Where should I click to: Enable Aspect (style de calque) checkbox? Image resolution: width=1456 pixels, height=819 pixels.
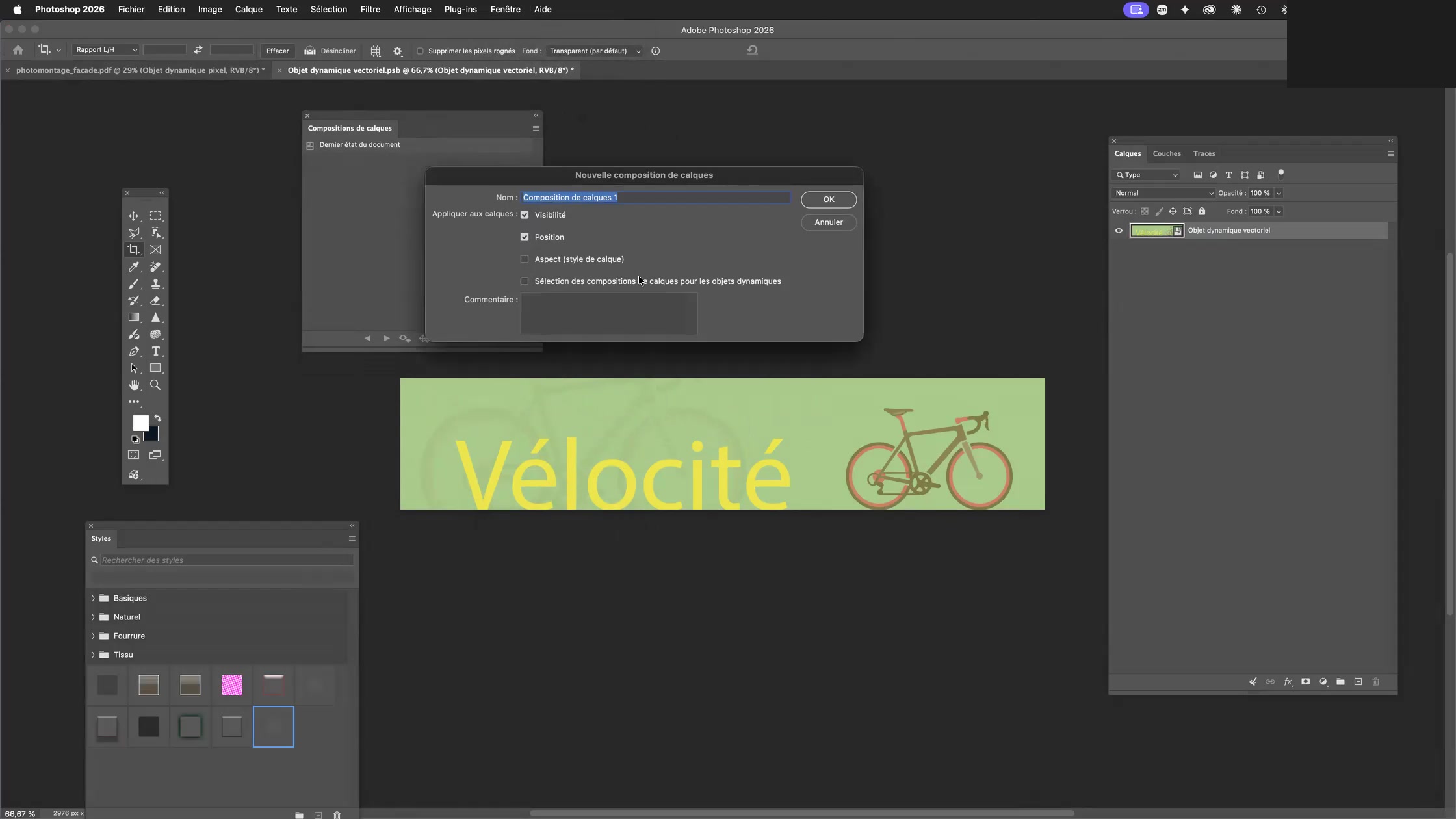click(x=525, y=259)
